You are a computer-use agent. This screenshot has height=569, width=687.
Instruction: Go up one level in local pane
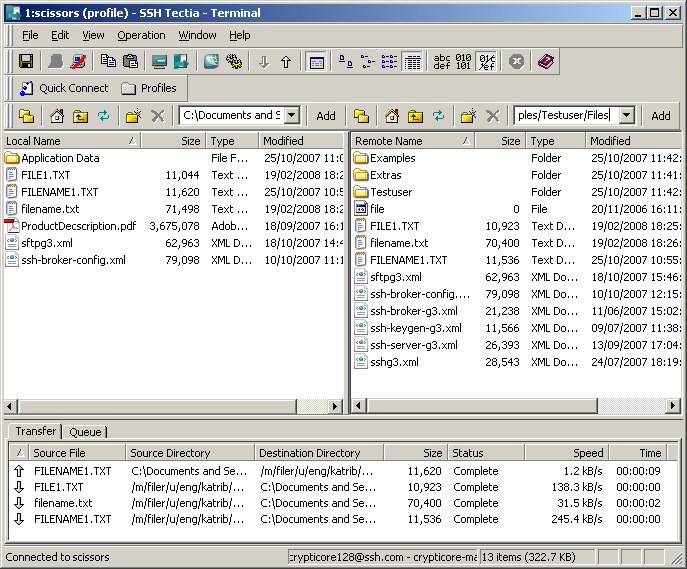pyautogui.click(x=81, y=116)
